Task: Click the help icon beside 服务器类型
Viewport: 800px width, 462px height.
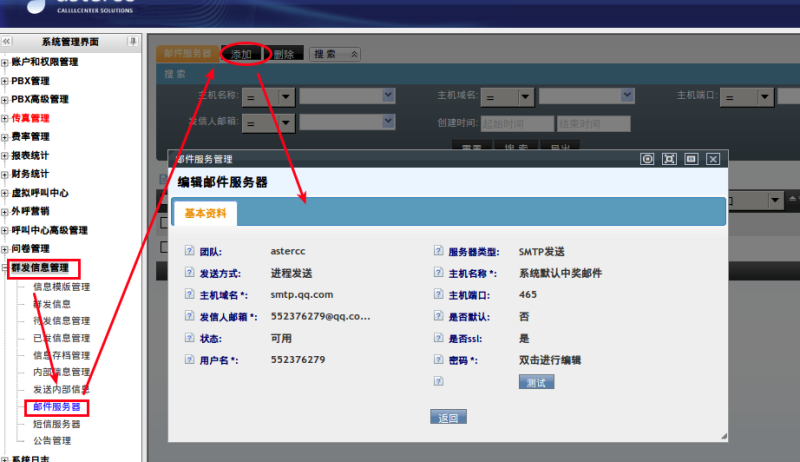Action: tap(439, 251)
